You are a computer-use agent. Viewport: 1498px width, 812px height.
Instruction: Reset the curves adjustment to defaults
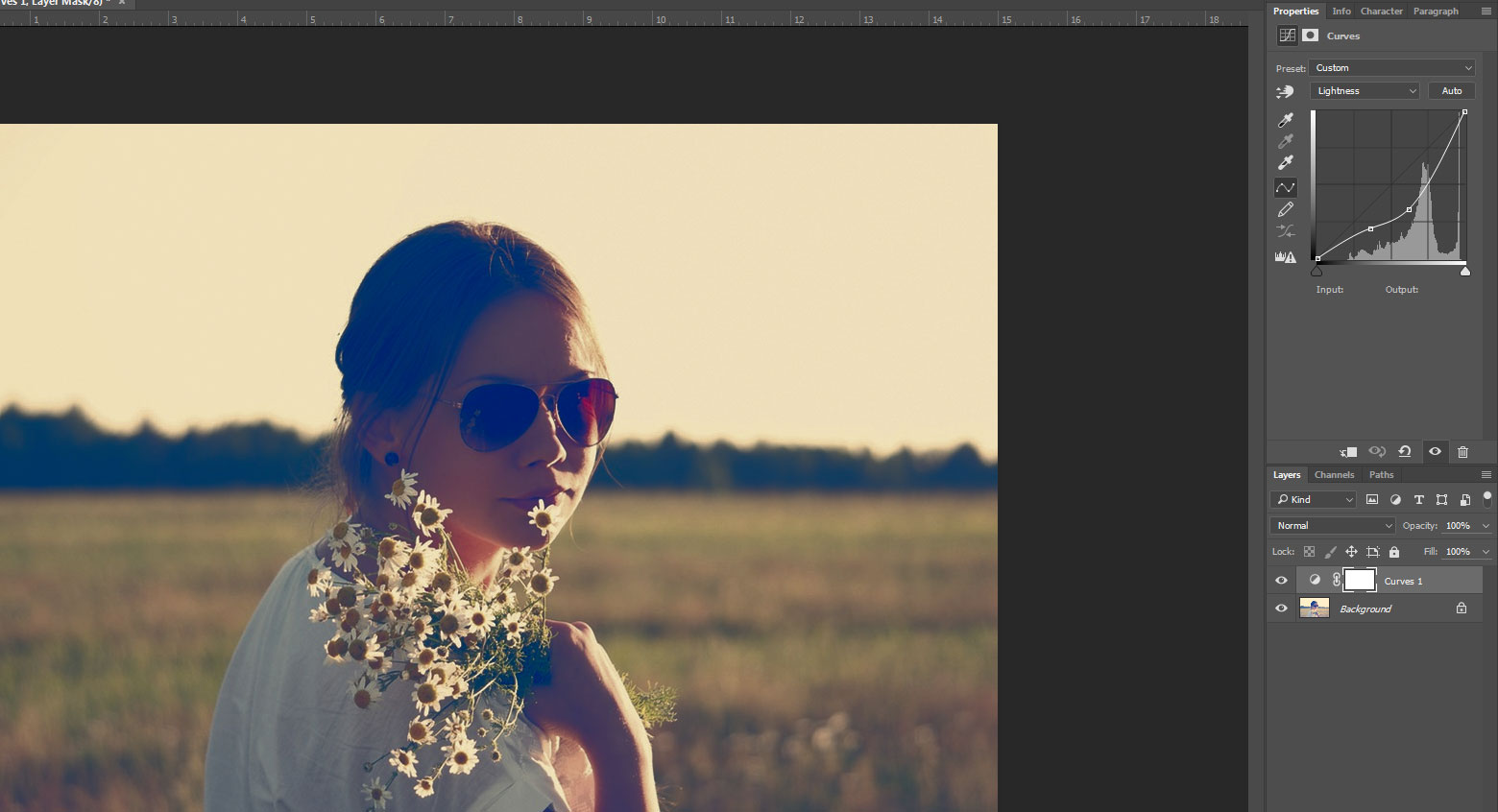[x=1405, y=452]
